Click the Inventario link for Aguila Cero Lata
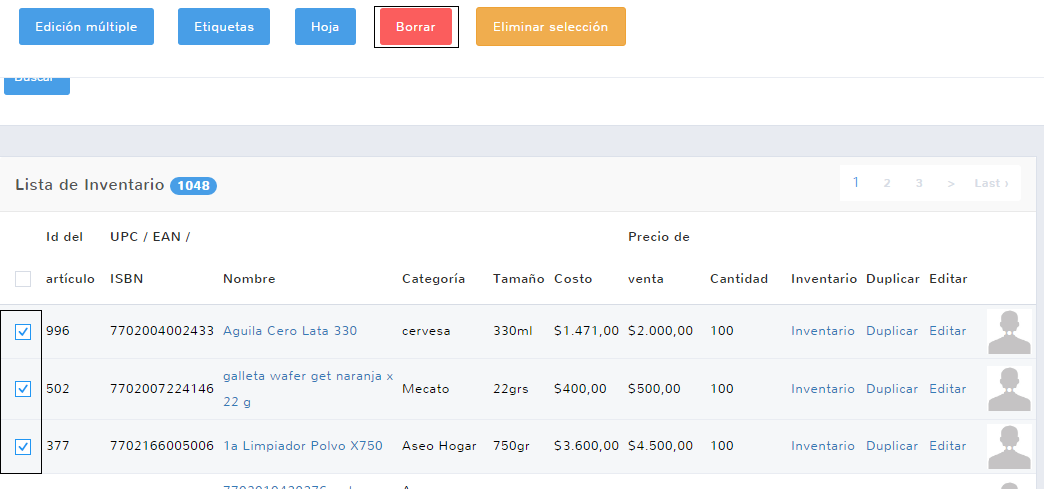The height and width of the screenshot is (489, 1044). tap(823, 331)
